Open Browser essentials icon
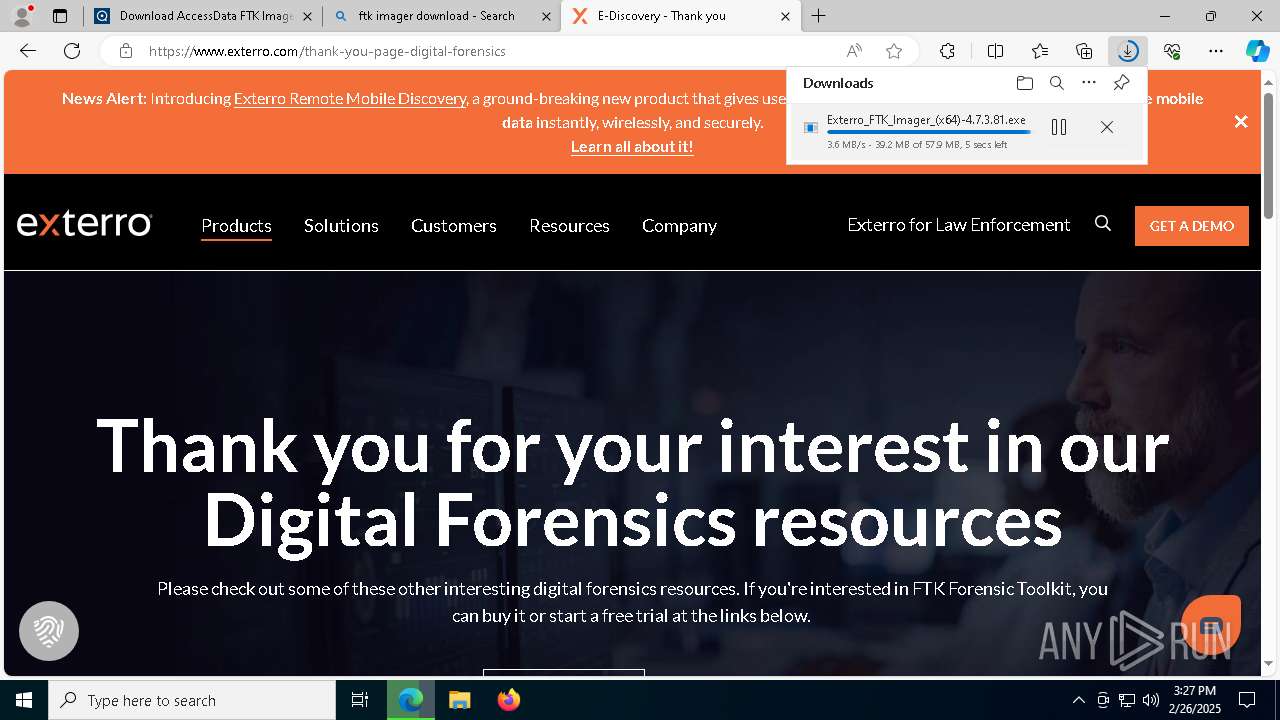Viewport: 1280px width, 720px height. (1172, 51)
